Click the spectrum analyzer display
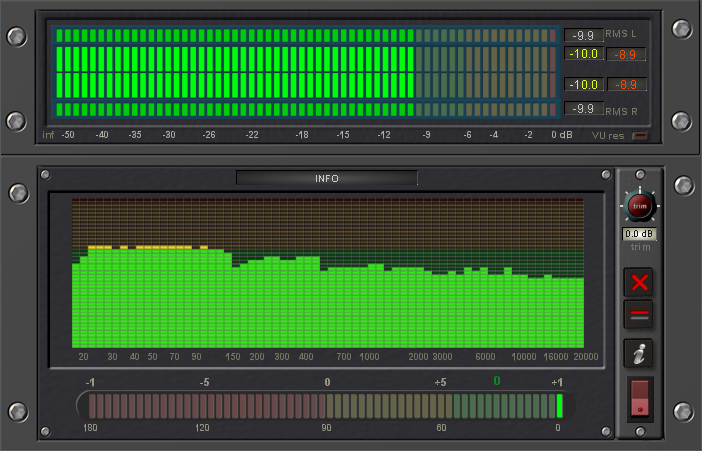The height and width of the screenshot is (451, 702). pyautogui.click(x=328, y=273)
